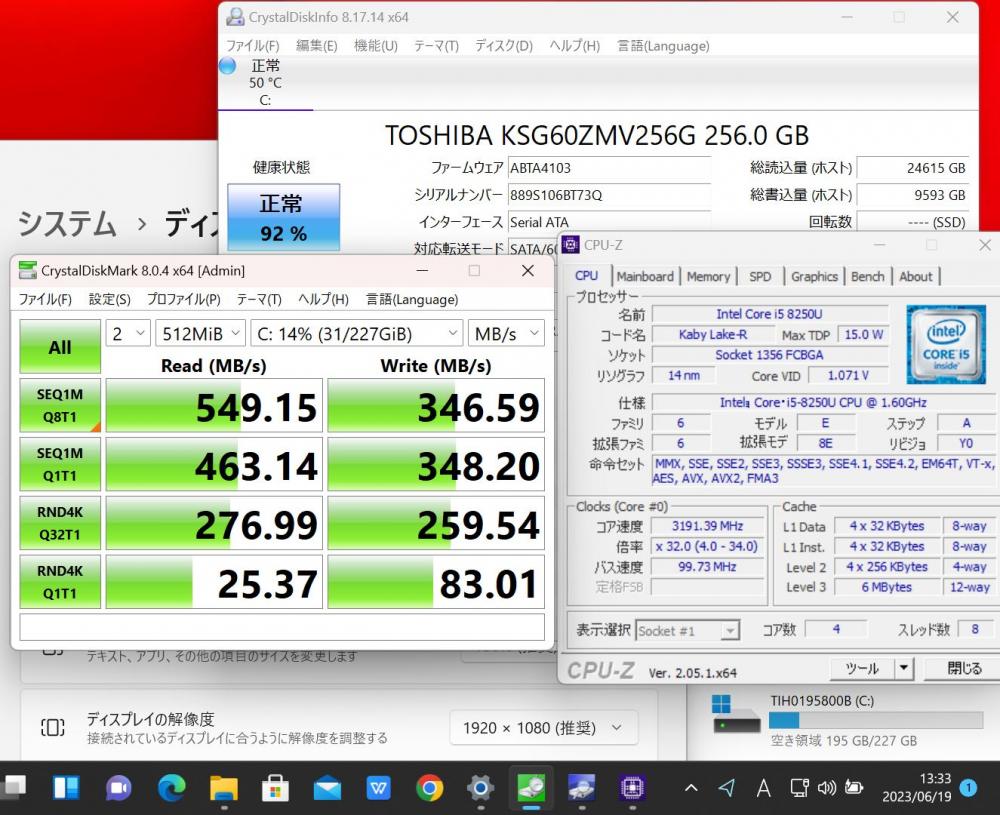Click the ツール button in CPU-Z

862,668
